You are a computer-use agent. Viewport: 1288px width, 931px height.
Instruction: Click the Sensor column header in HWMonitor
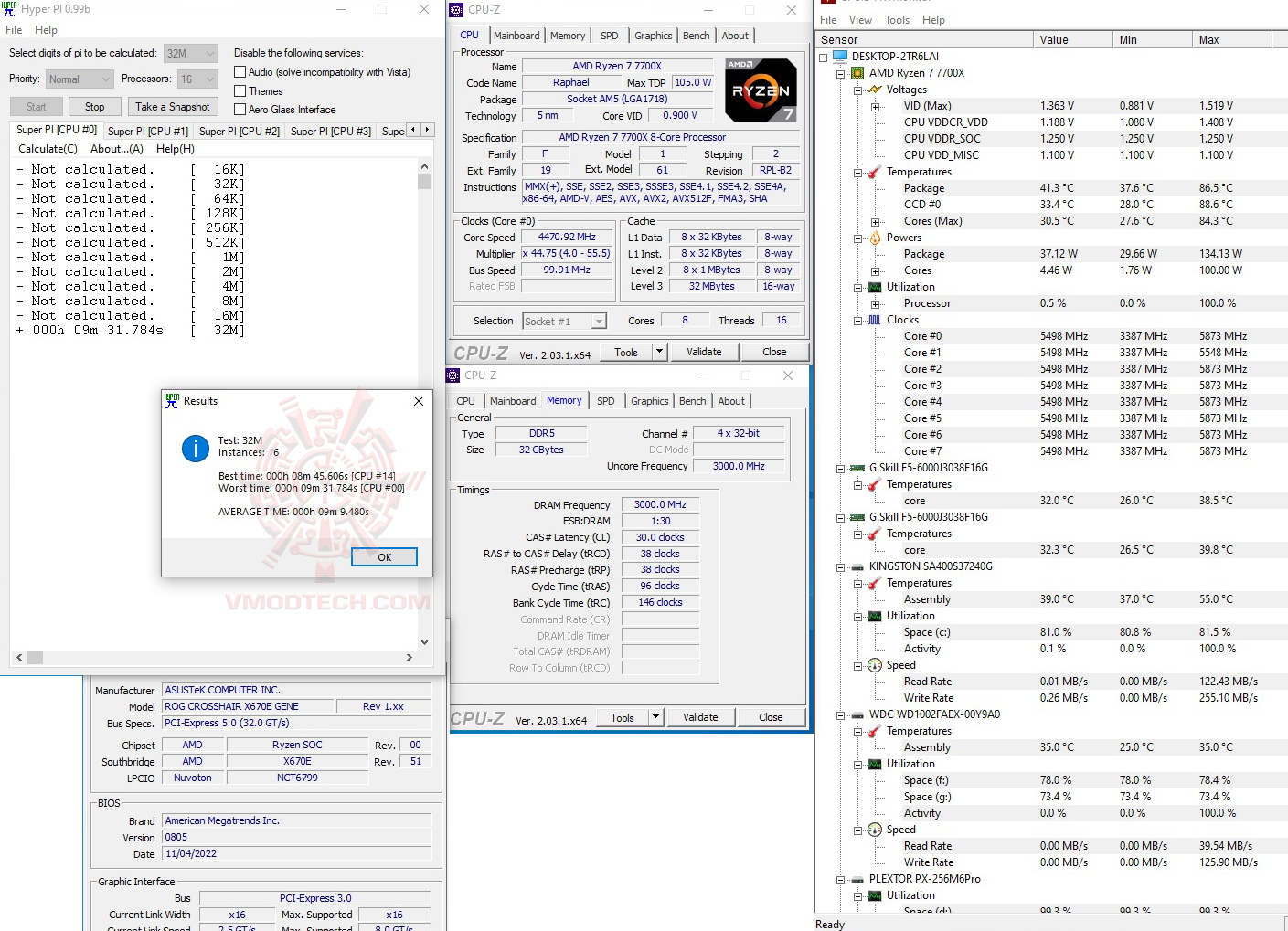click(925, 40)
